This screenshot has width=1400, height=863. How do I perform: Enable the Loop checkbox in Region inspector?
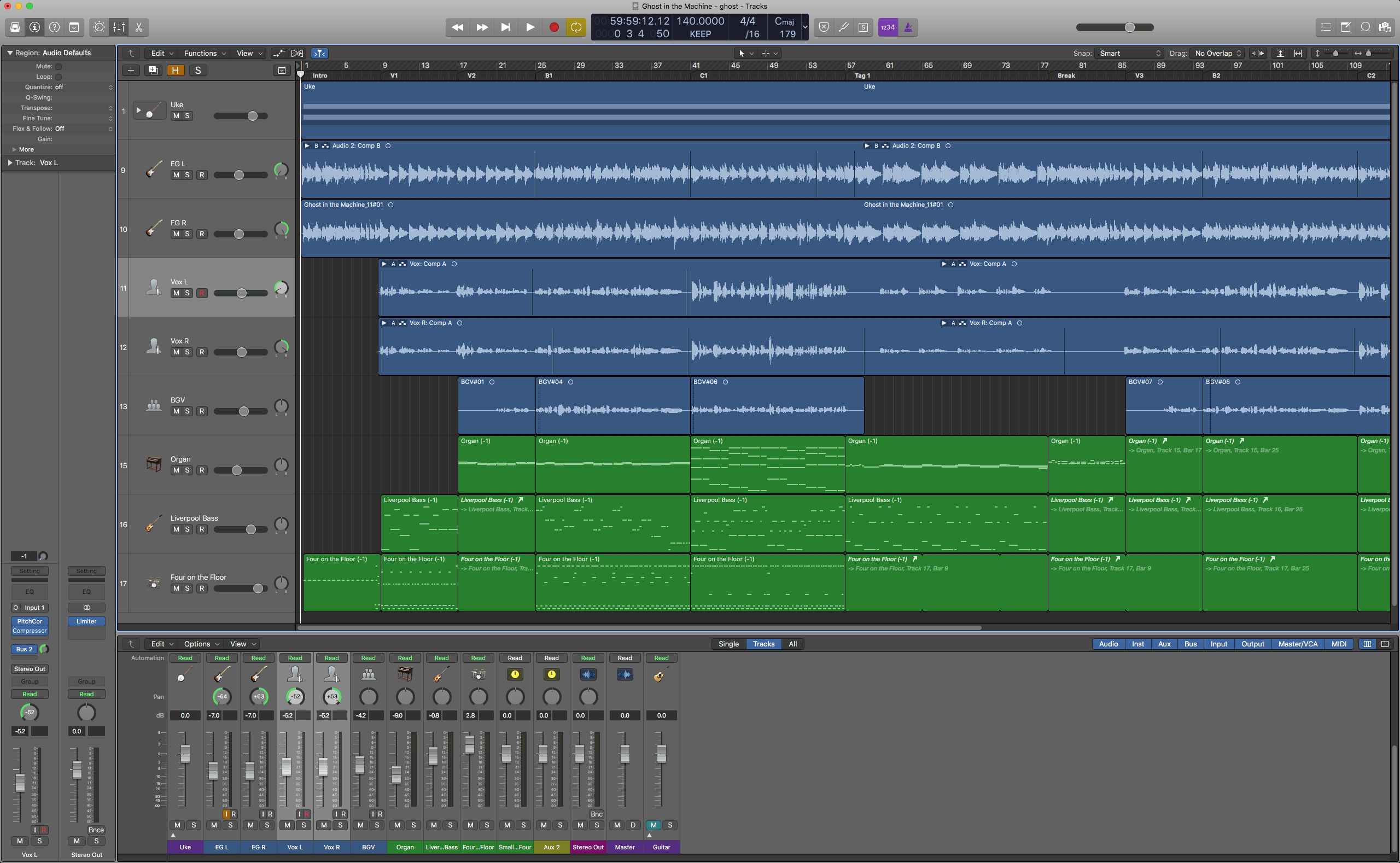tap(58, 77)
